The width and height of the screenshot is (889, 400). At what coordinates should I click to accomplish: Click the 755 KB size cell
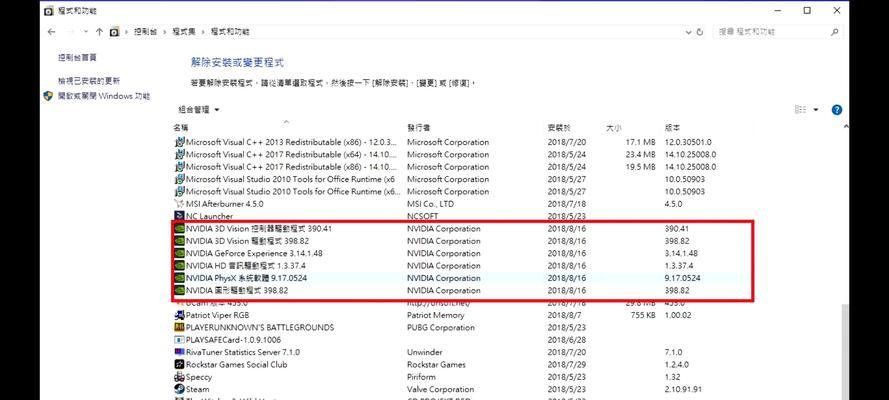(x=643, y=315)
